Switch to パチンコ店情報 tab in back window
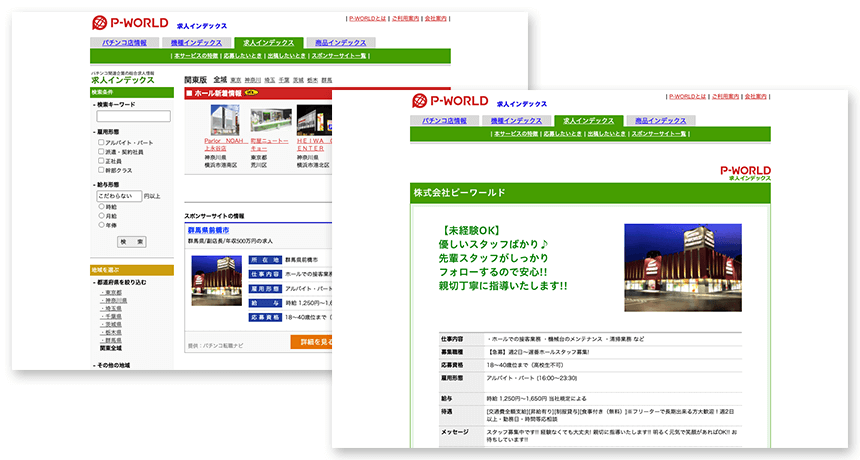 click(124, 43)
